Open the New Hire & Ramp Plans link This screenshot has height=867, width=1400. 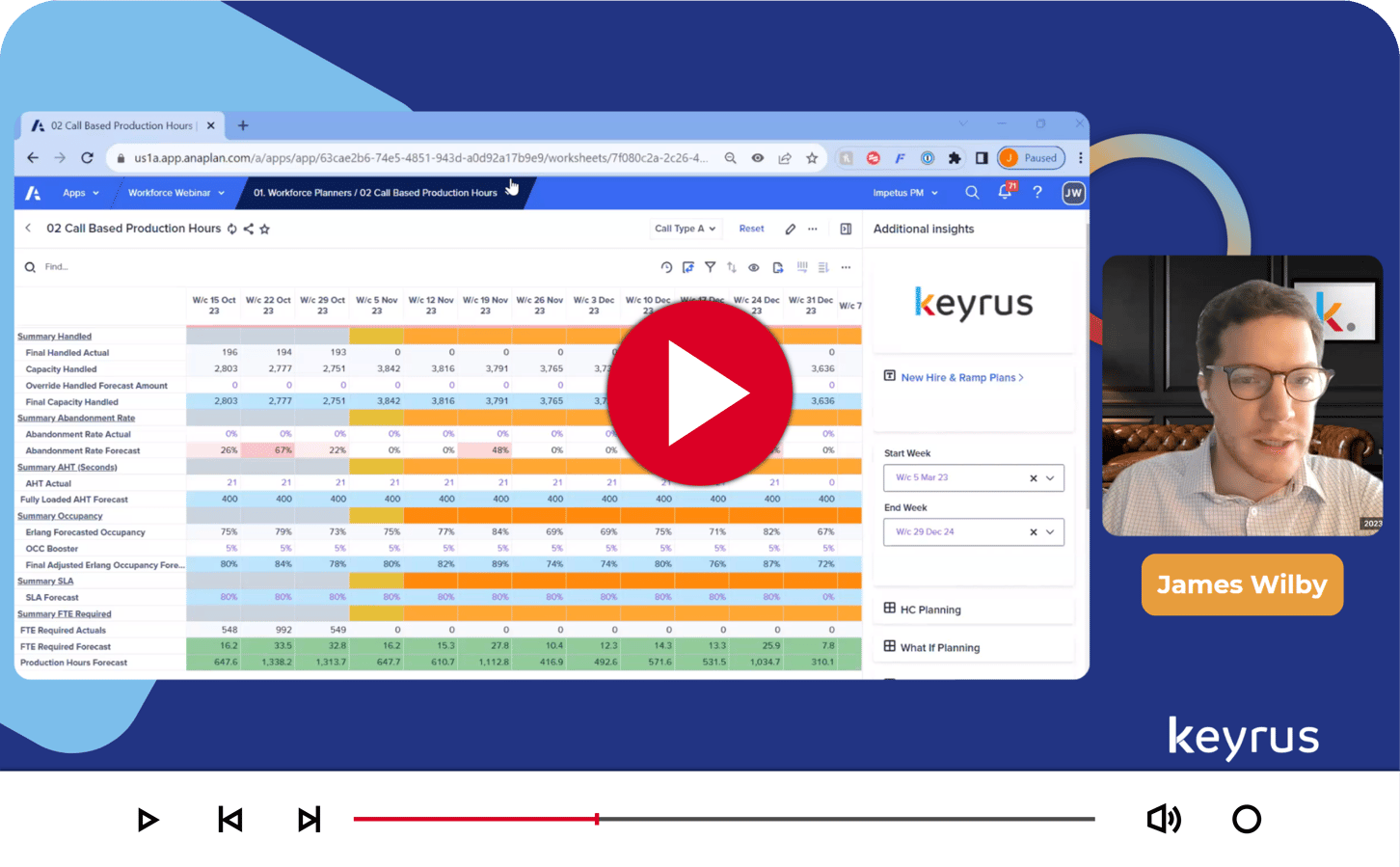pyautogui.click(x=959, y=377)
